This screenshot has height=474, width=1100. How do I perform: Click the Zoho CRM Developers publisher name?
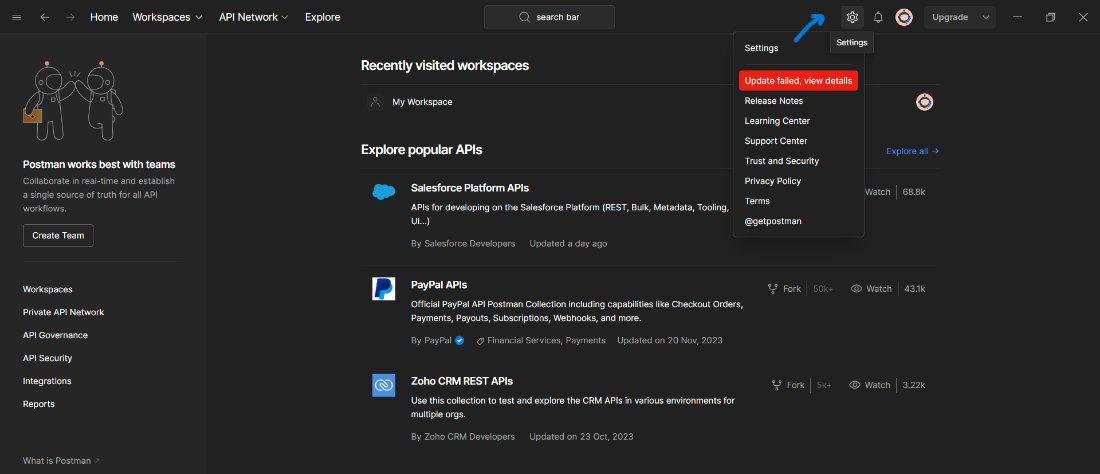tap(469, 436)
